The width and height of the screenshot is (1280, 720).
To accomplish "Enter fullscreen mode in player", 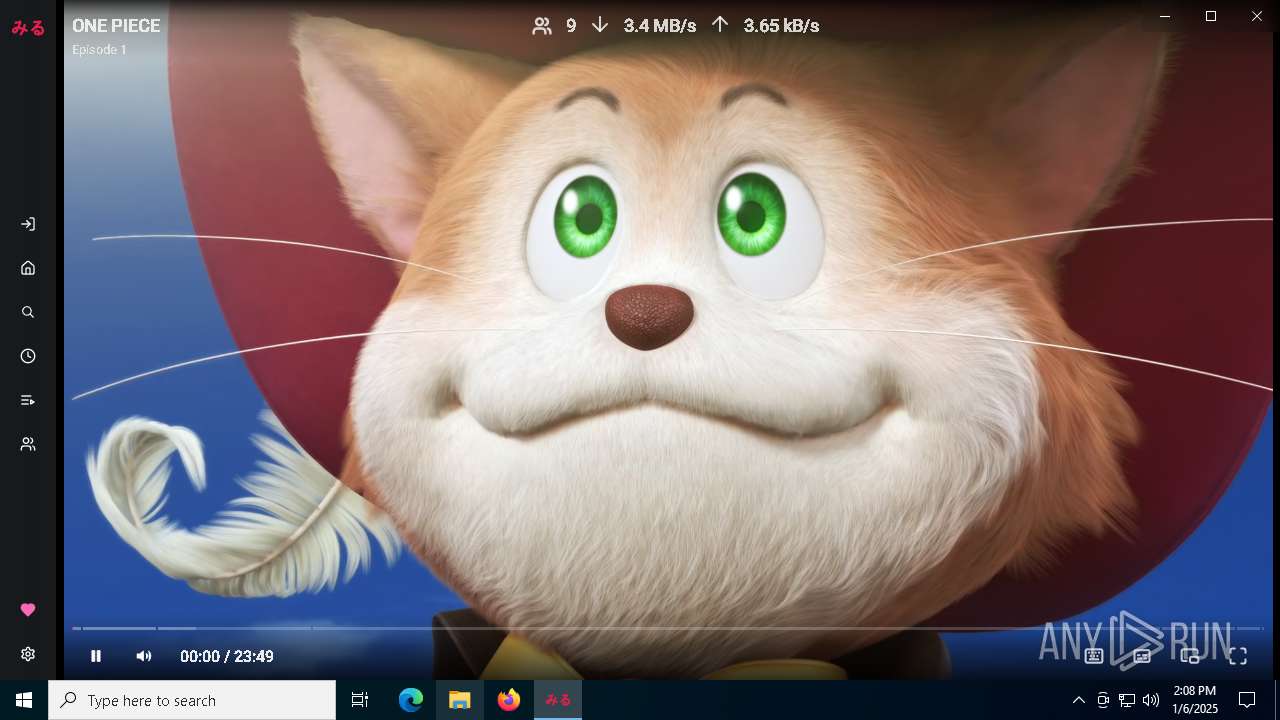I will pyautogui.click(x=1238, y=656).
